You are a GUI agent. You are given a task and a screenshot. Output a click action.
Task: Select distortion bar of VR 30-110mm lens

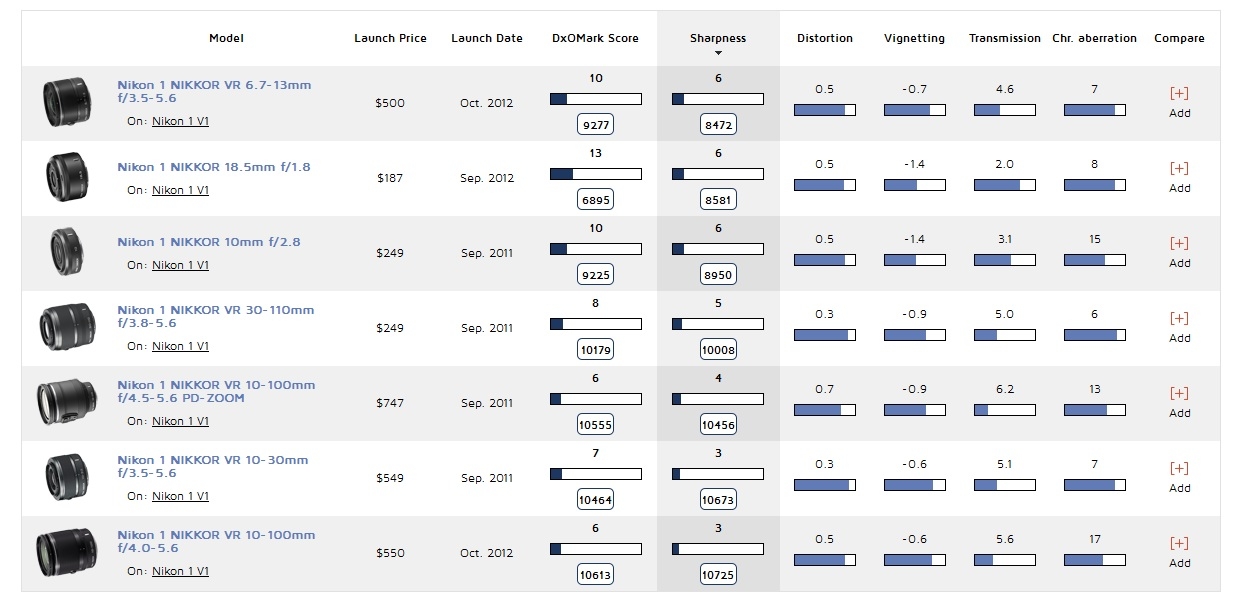click(825, 335)
